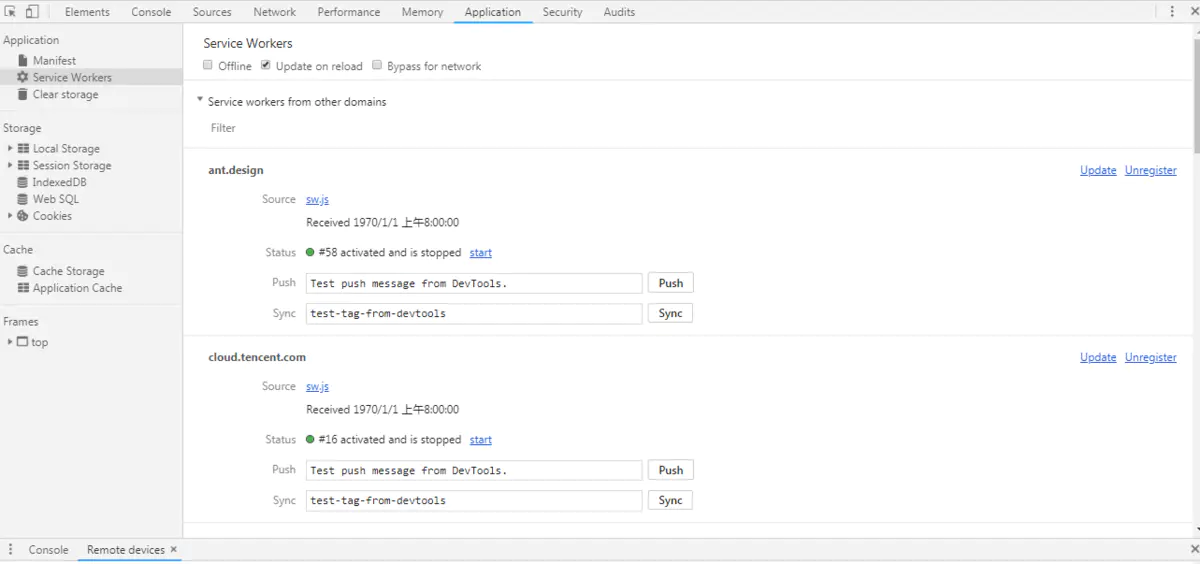Expand the Session Storage tree arrow

(11, 165)
